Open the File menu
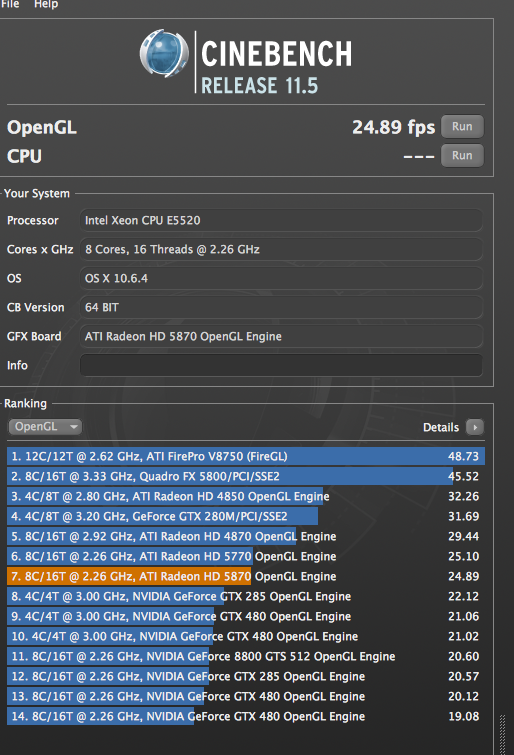The height and width of the screenshot is (755, 514). tap(10, 4)
